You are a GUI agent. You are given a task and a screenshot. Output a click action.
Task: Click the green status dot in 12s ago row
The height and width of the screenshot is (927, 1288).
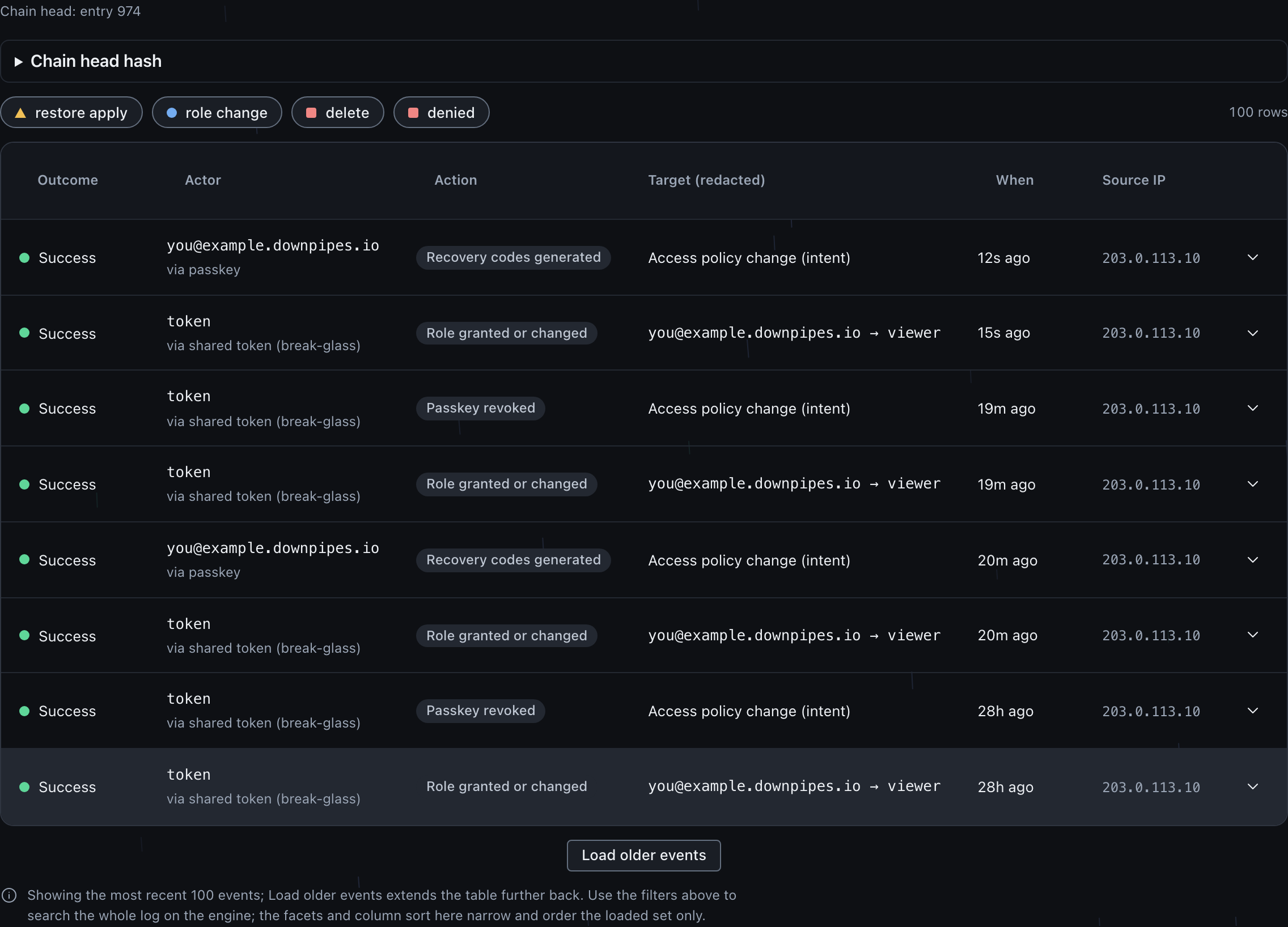pyautogui.click(x=24, y=258)
